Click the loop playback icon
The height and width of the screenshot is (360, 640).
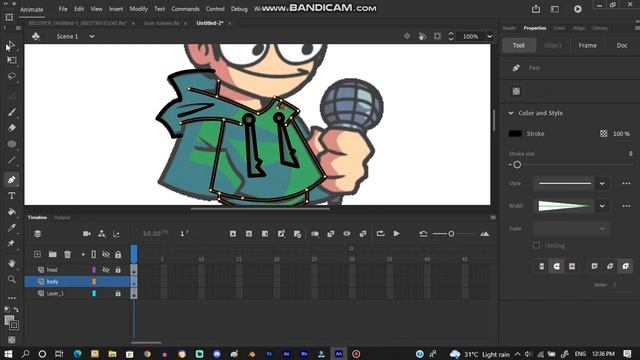pos(380,234)
